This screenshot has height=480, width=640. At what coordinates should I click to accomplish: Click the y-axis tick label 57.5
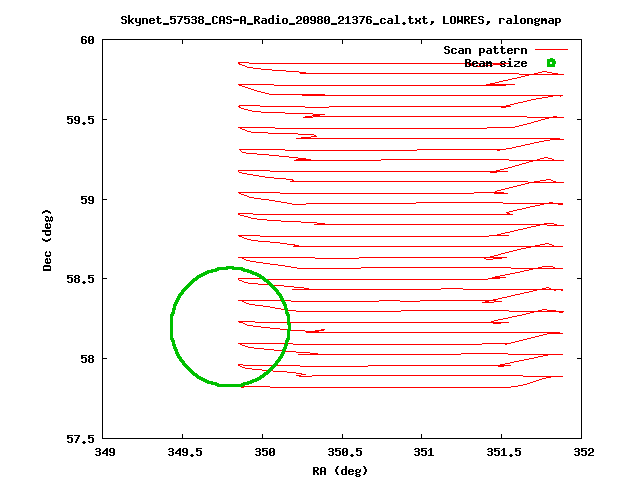pyautogui.click(x=80, y=439)
